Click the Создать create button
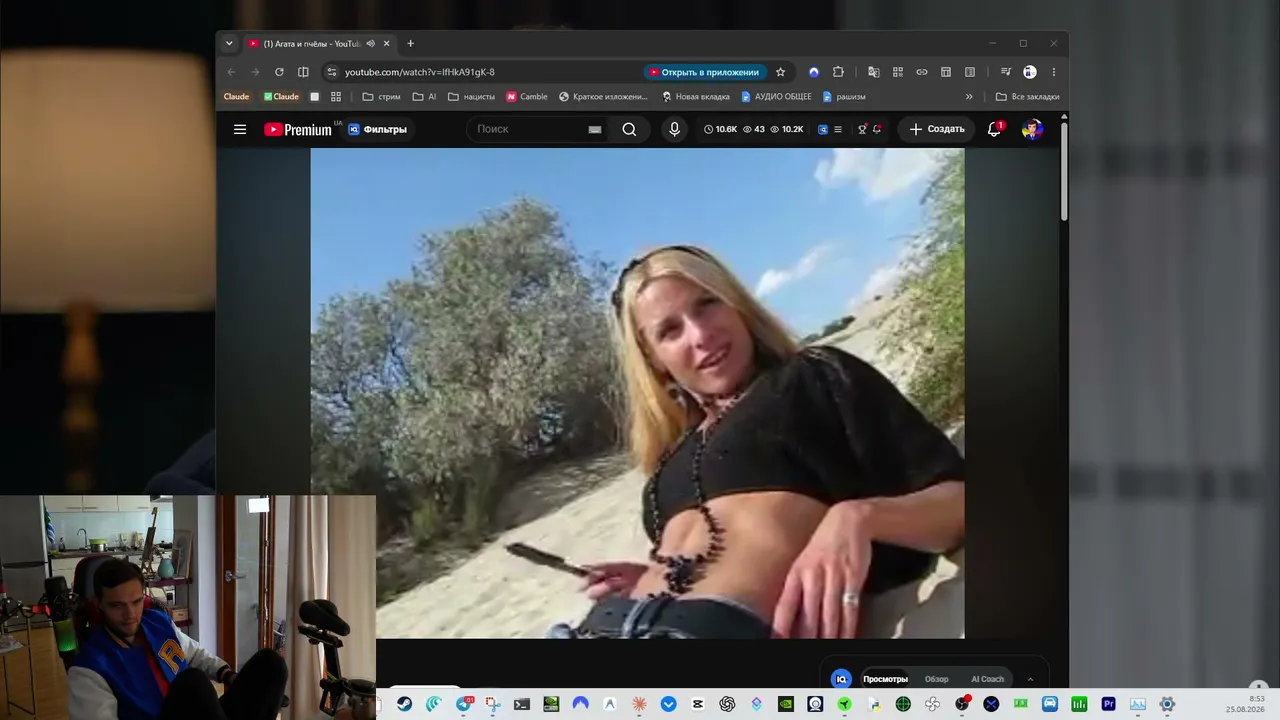The image size is (1280, 720). pyautogui.click(x=937, y=129)
